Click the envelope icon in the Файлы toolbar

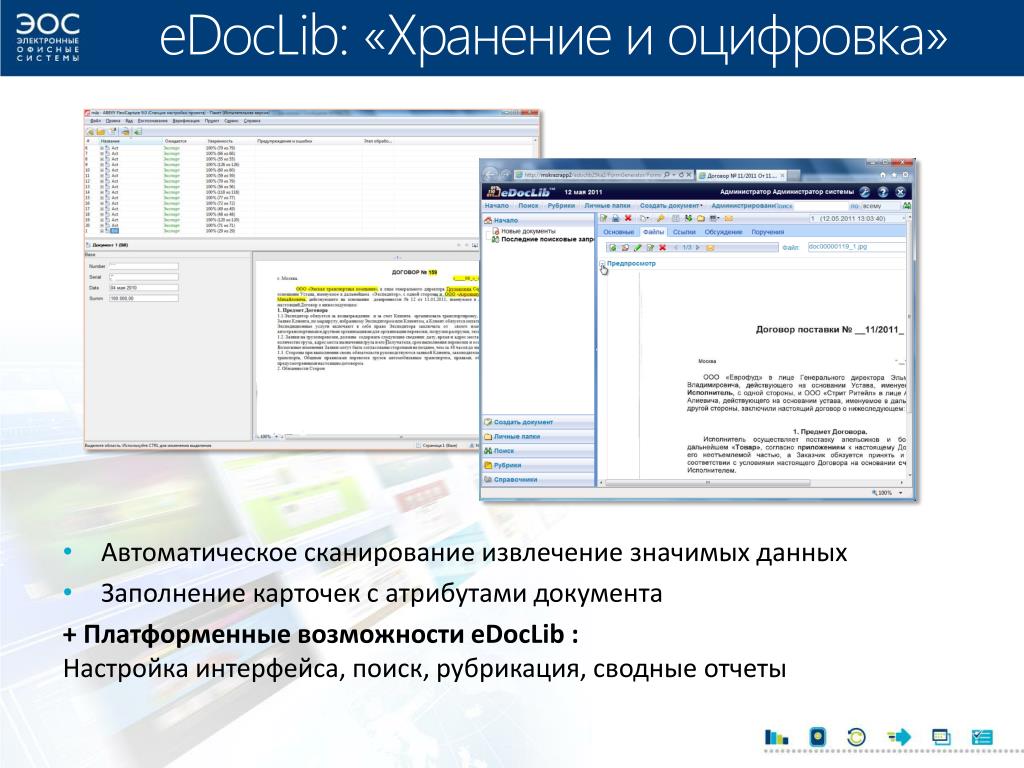pos(710,247)
